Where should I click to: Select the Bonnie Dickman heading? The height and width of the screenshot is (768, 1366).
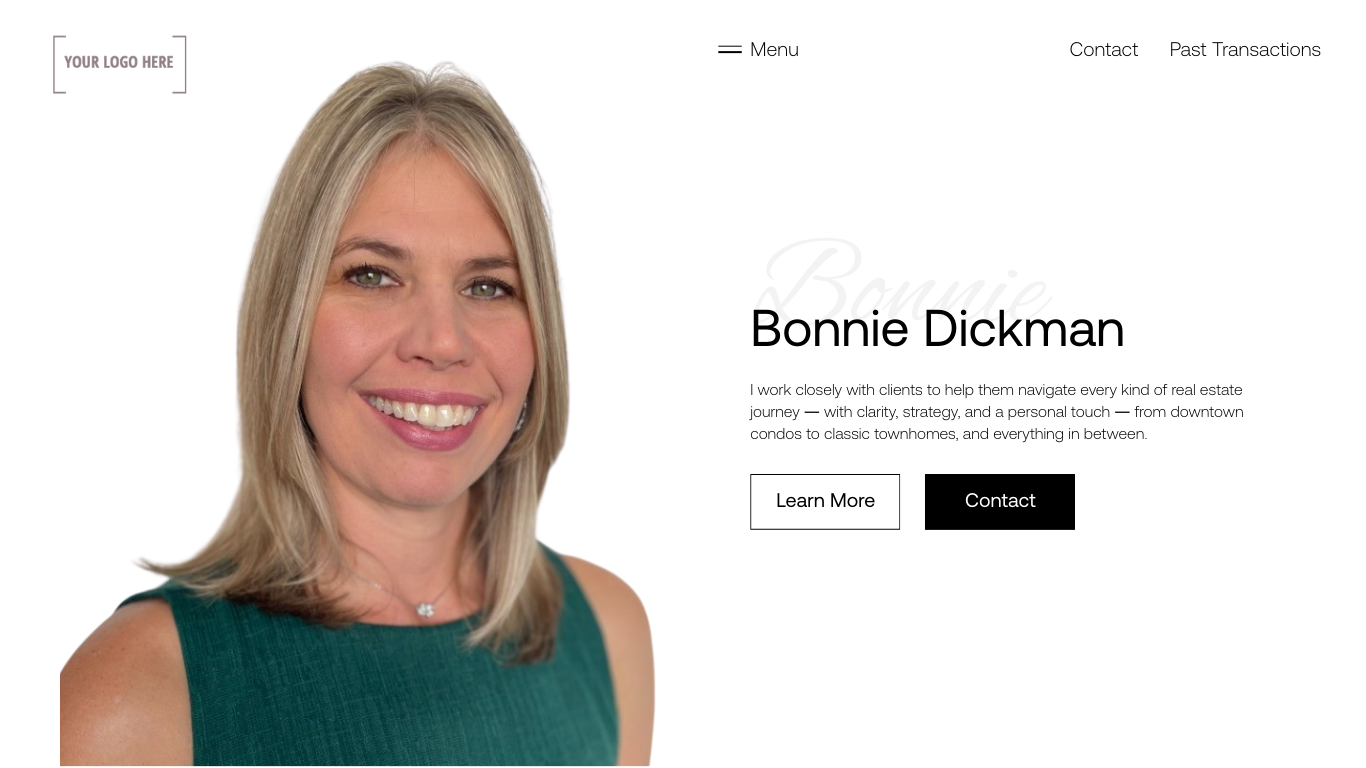click(x=937, y=329)
